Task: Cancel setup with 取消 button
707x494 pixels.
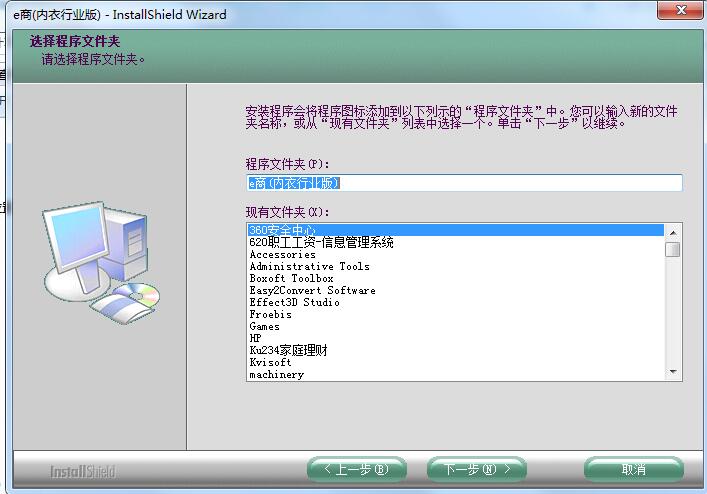Action: 634,470
